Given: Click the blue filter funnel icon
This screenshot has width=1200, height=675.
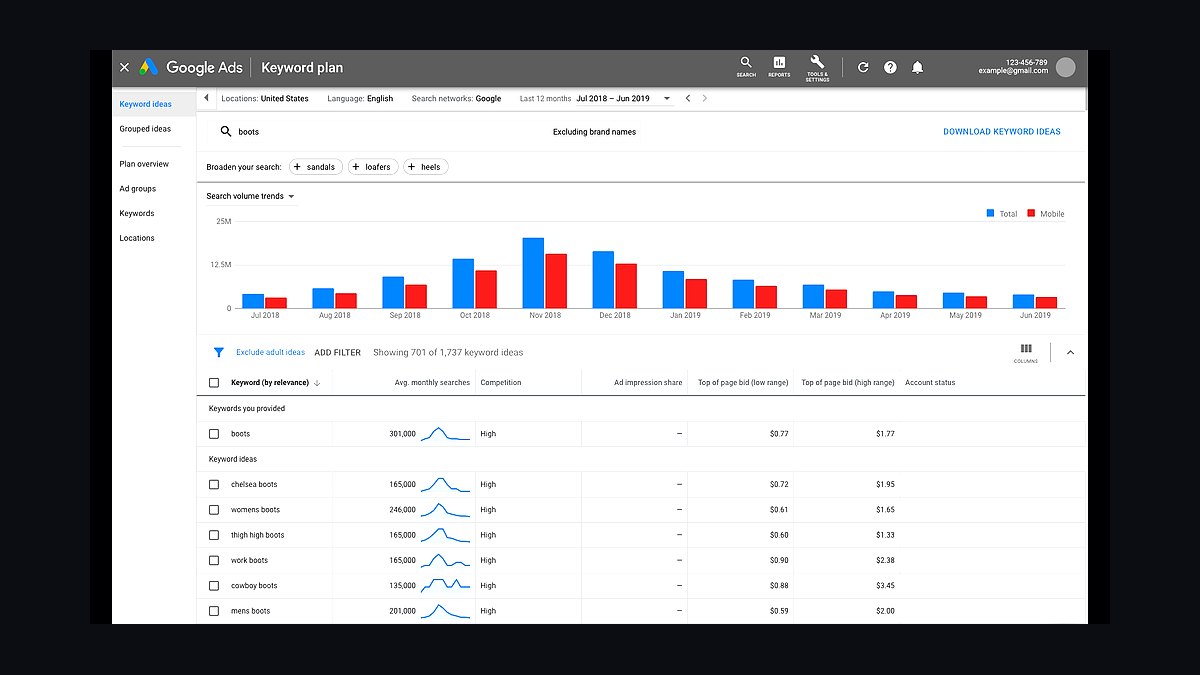Looking at the screenshot, I should coord(219,352).
